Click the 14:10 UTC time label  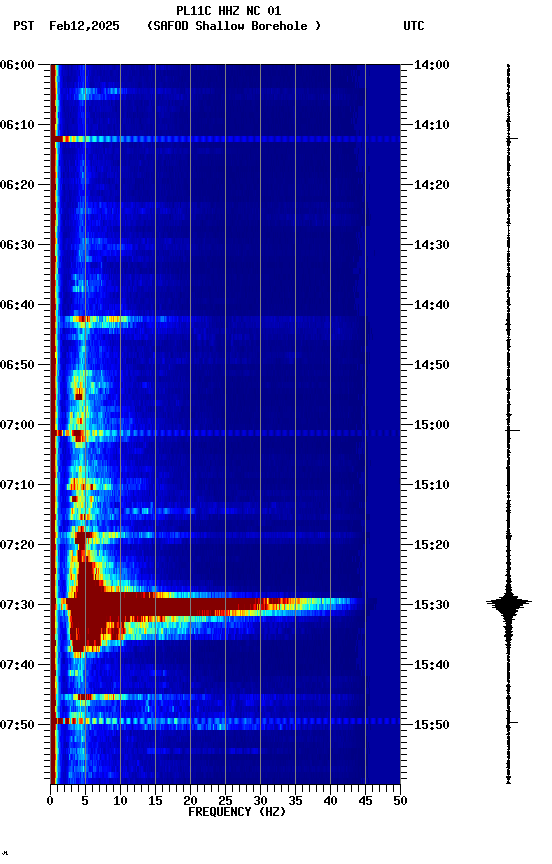click(432, 125)
